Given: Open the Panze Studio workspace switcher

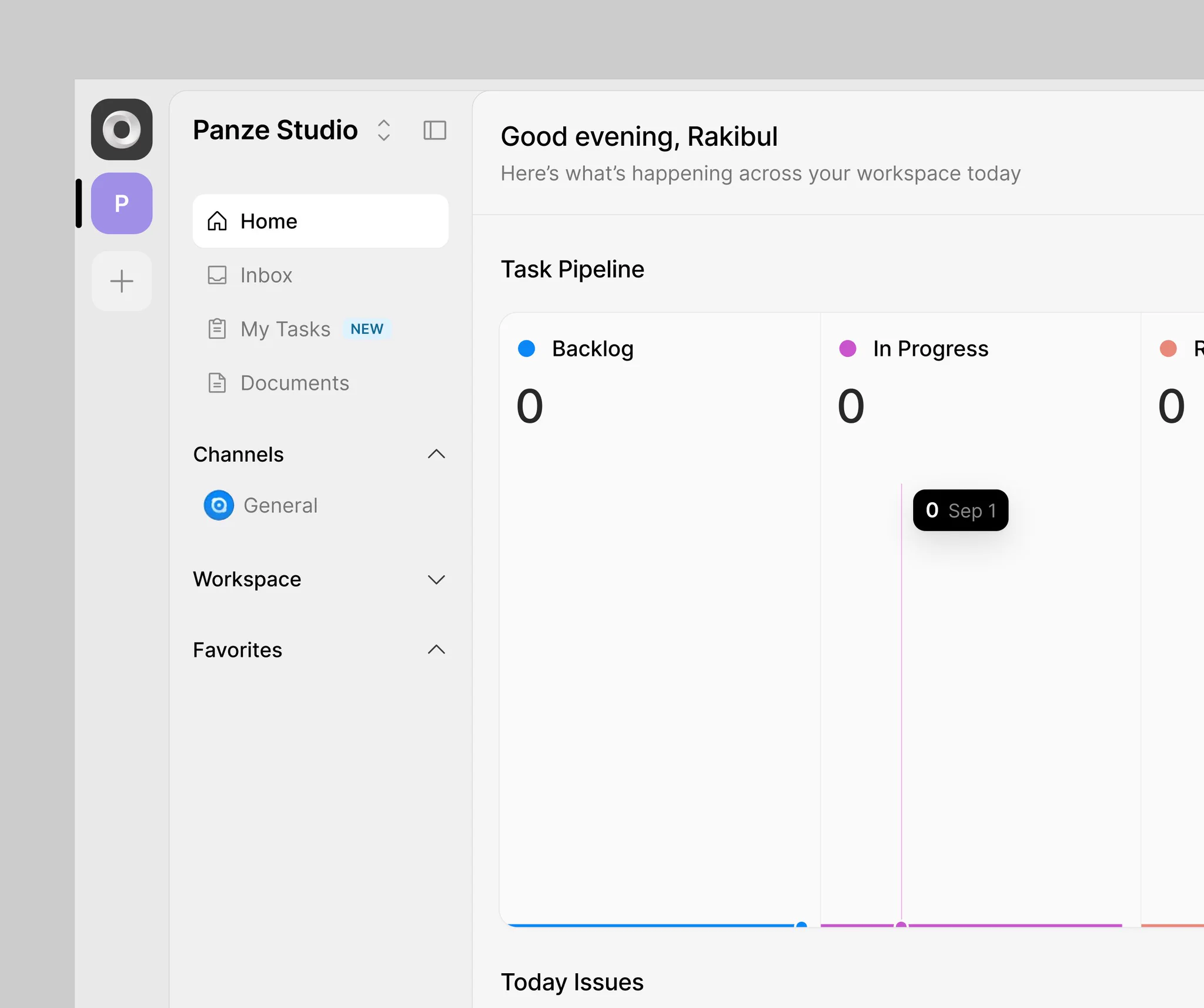Looking at the screenshot, I should 384,130.
